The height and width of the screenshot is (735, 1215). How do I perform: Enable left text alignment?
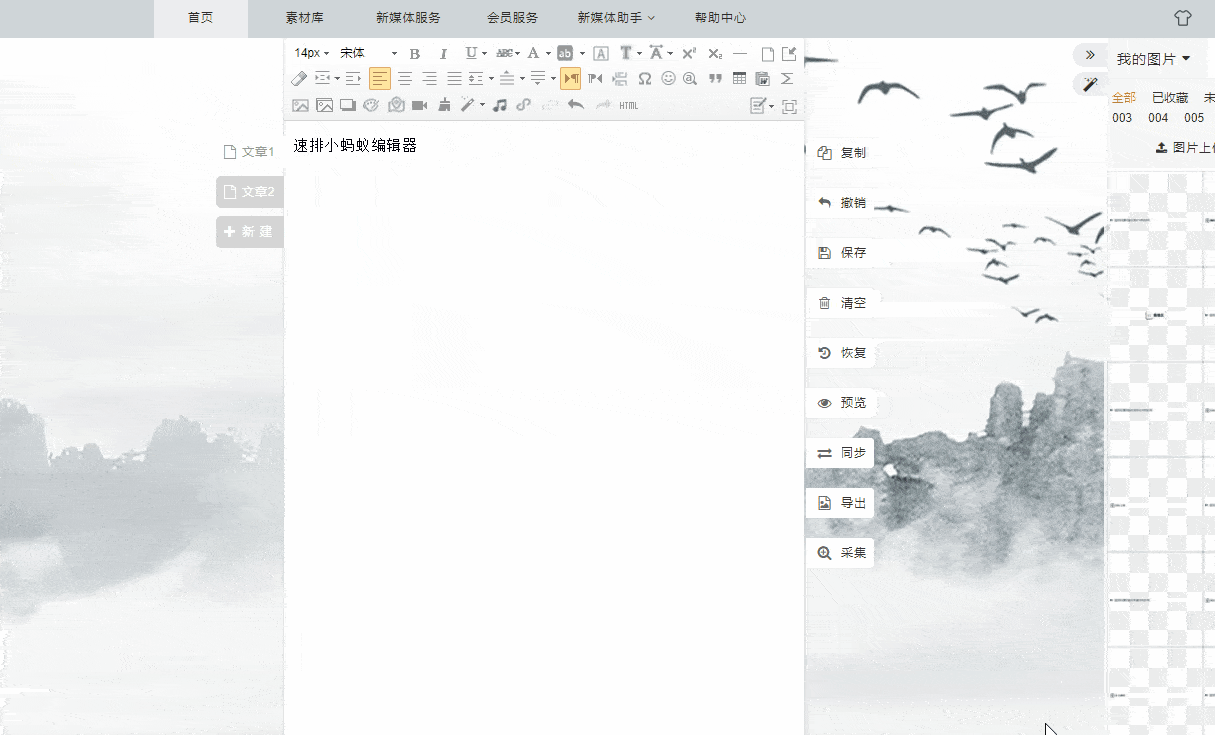point(380,78)
